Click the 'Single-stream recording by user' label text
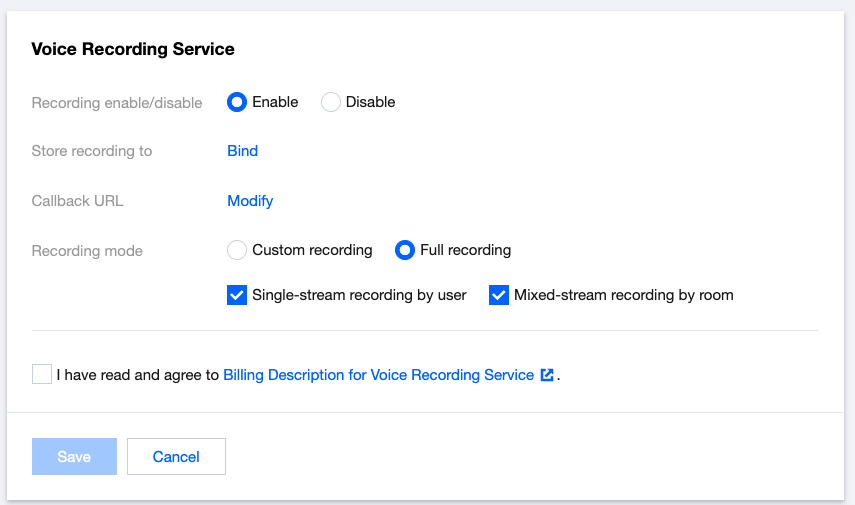The width and height of the screenshot is (855, 505). coord(359,295)
